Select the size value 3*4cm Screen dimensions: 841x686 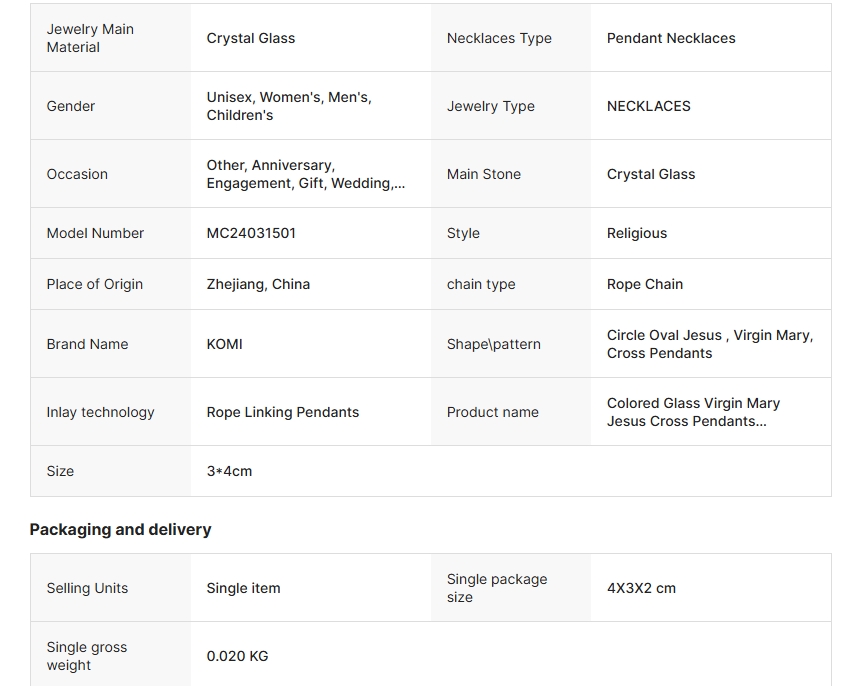pos(229,471)
